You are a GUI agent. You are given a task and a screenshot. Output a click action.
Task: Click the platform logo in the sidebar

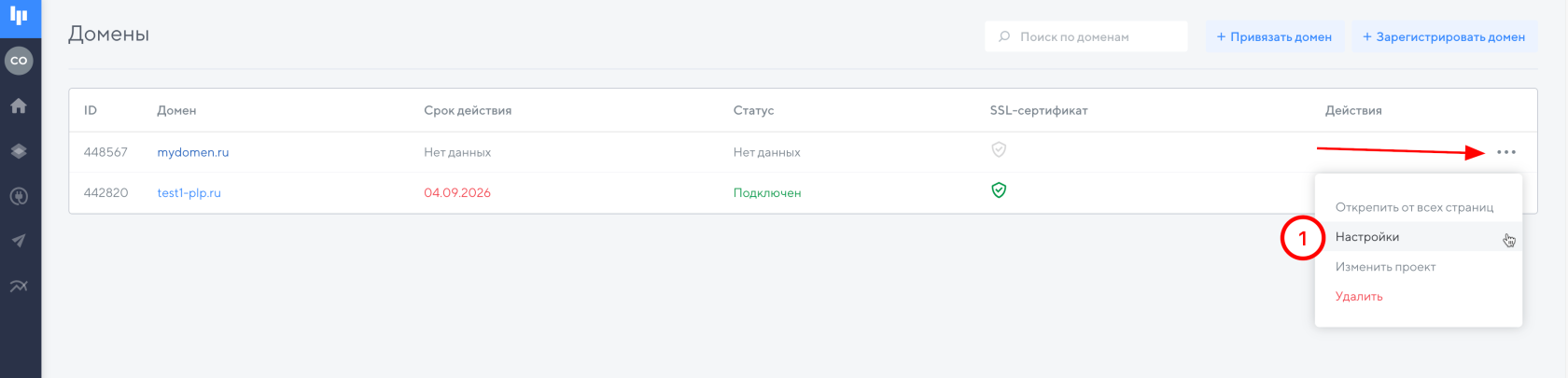point(19,16)
